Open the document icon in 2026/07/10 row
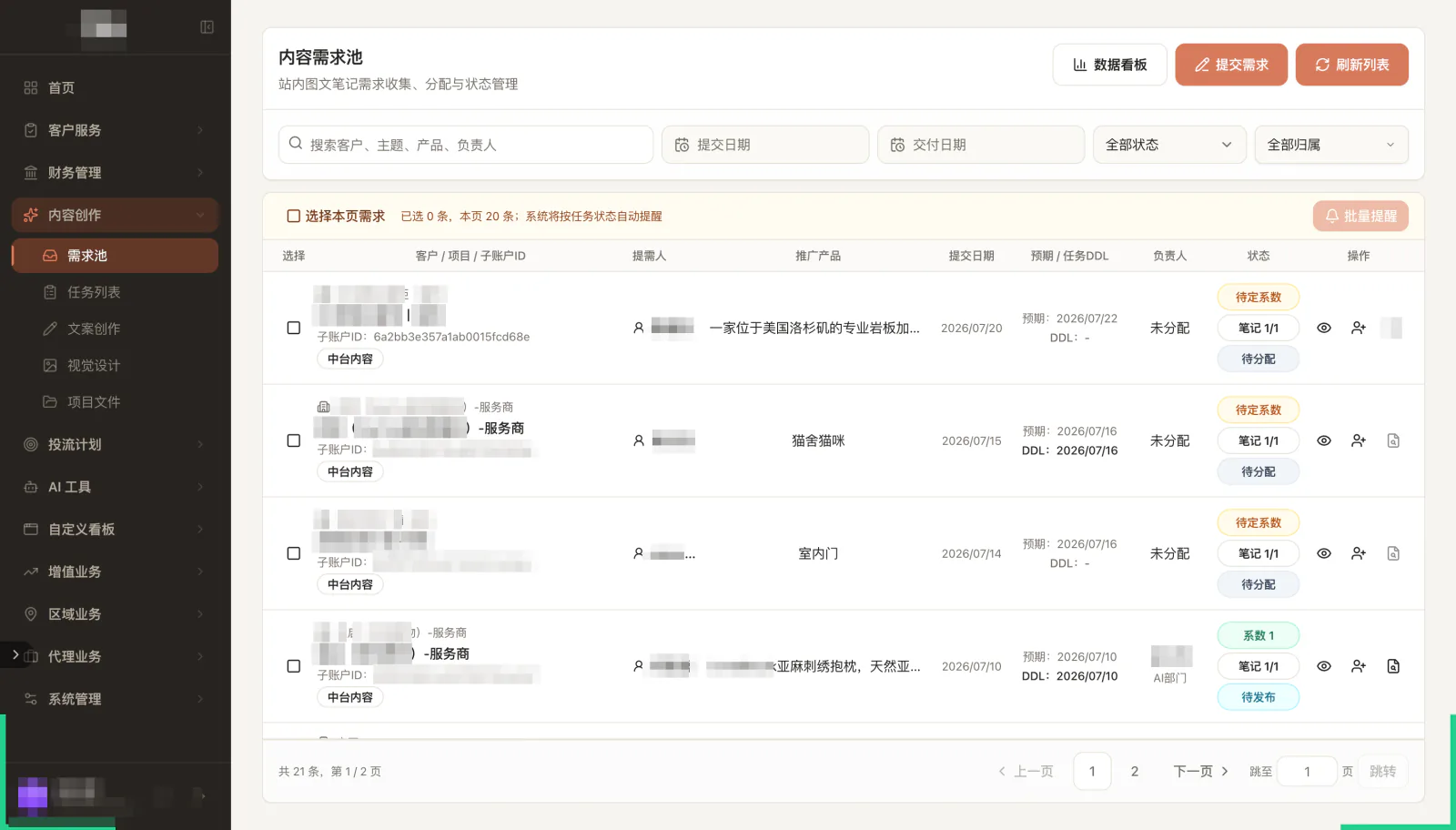Screen dimensions: 1456x830 coord(1393,666)
